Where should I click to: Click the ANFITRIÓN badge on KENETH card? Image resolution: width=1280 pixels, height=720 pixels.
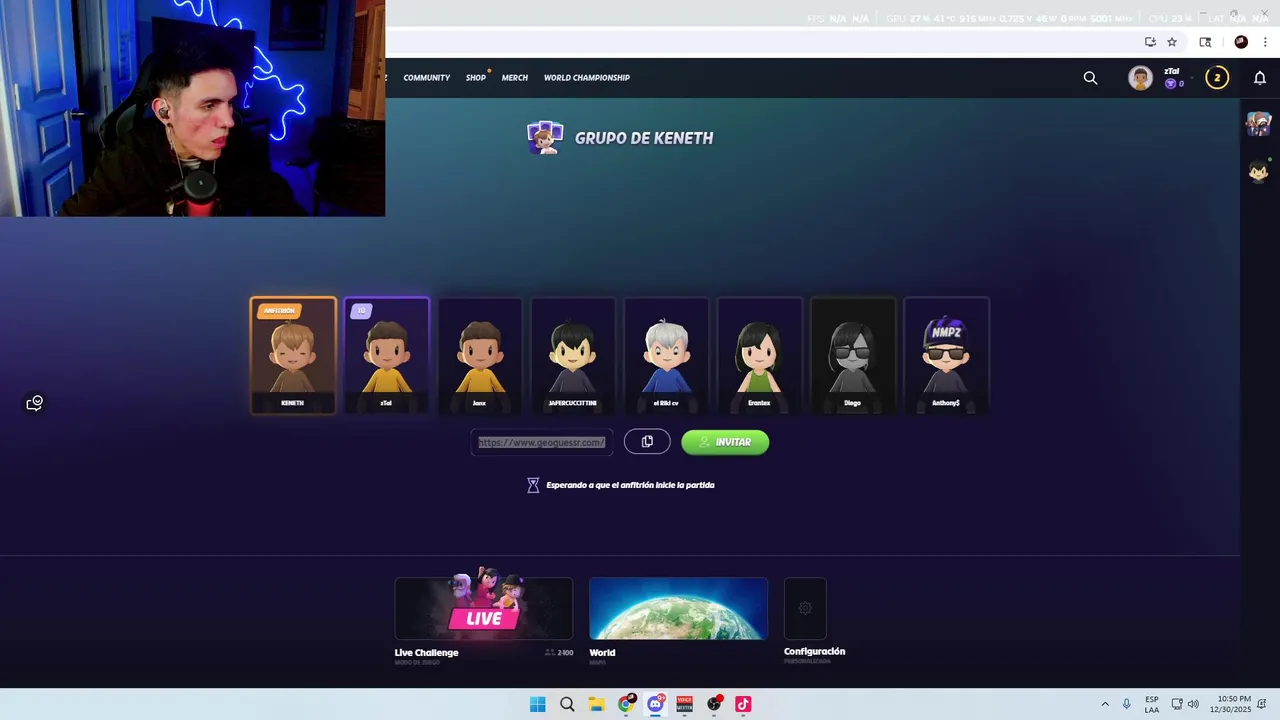[279, 311]
